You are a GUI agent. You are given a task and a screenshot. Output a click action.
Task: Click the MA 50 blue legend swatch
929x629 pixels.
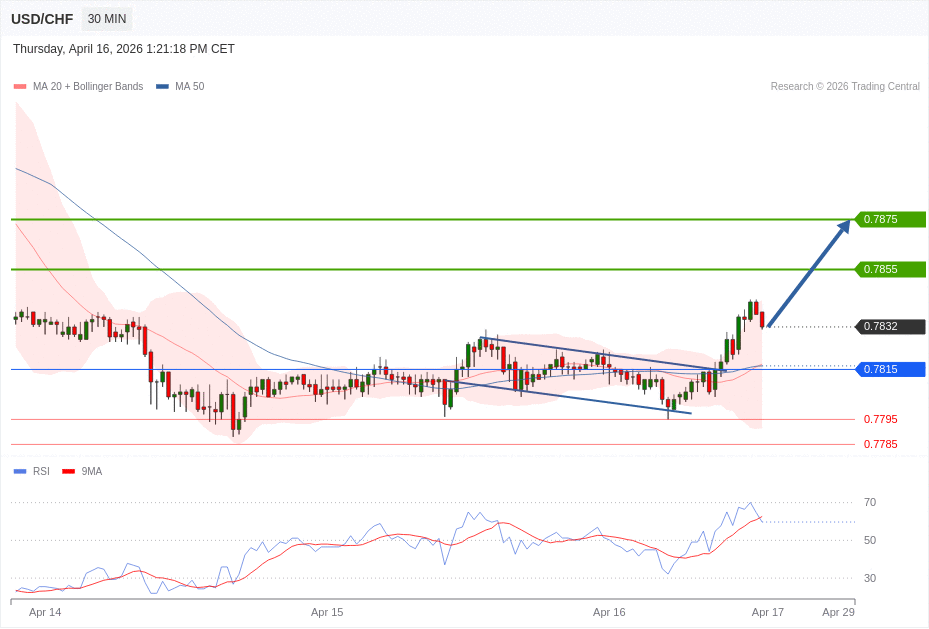162,87
